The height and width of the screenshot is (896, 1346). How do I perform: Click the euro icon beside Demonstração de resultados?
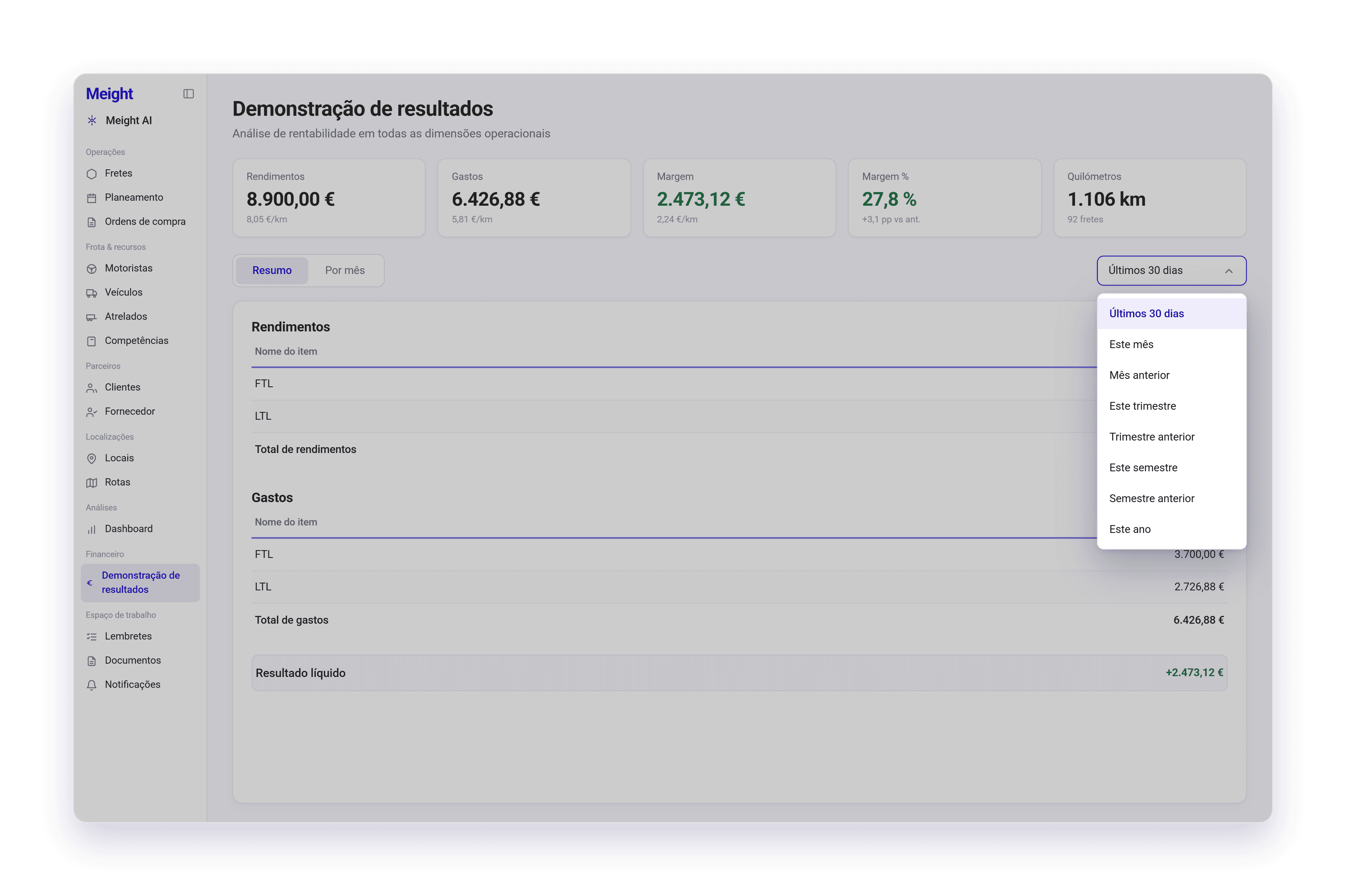click(90, 583)
